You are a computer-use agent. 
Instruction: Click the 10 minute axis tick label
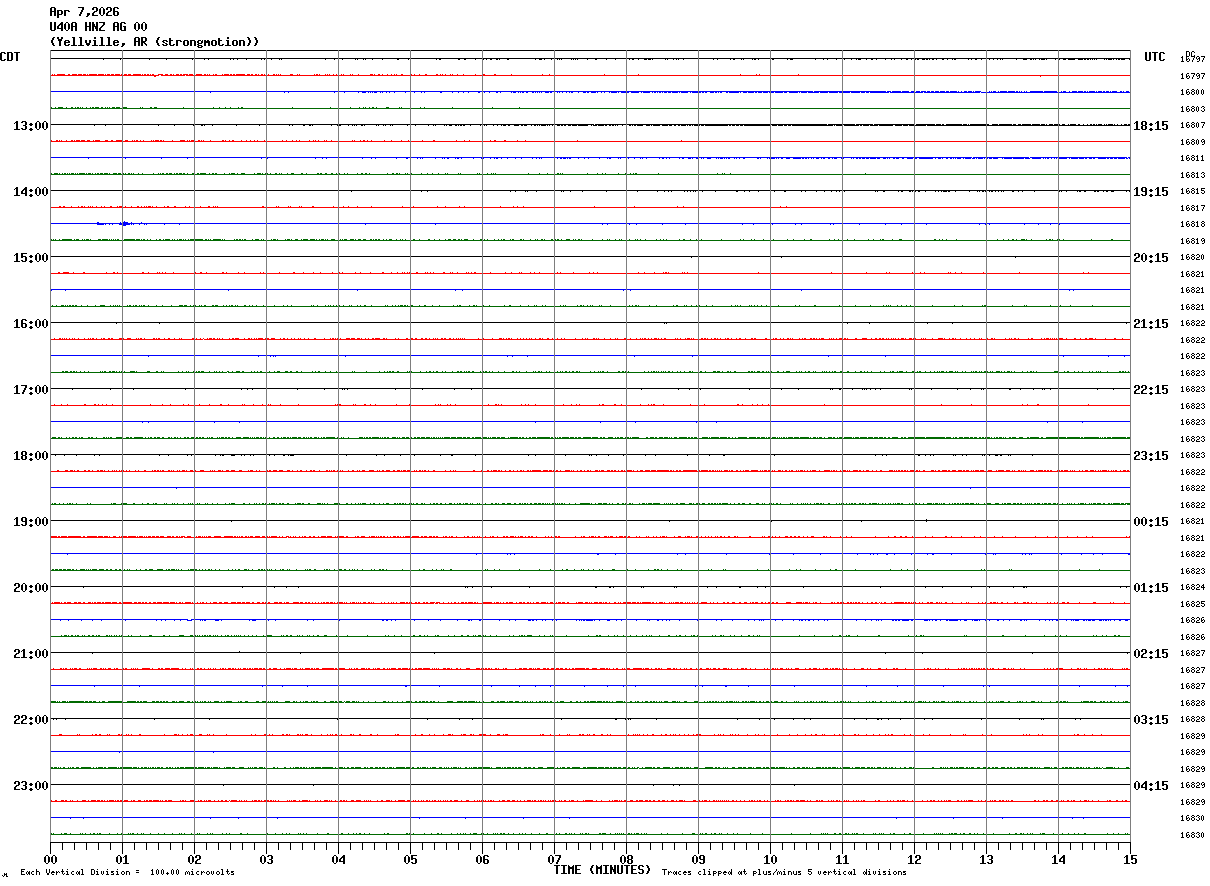click(771, 860)
